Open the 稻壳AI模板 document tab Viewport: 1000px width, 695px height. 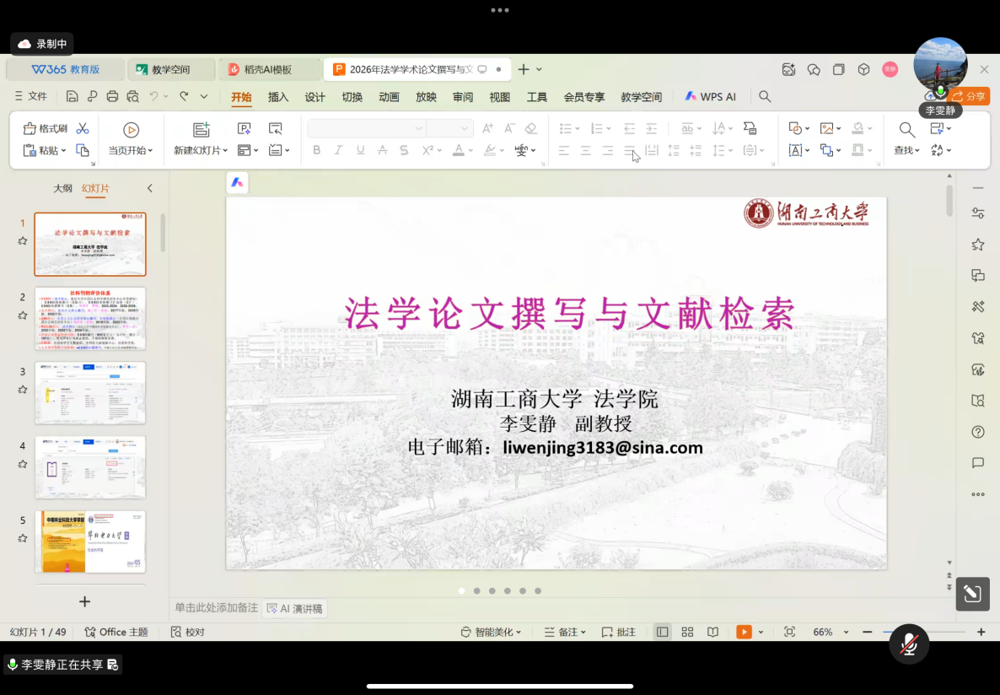(x=268, y=70)
